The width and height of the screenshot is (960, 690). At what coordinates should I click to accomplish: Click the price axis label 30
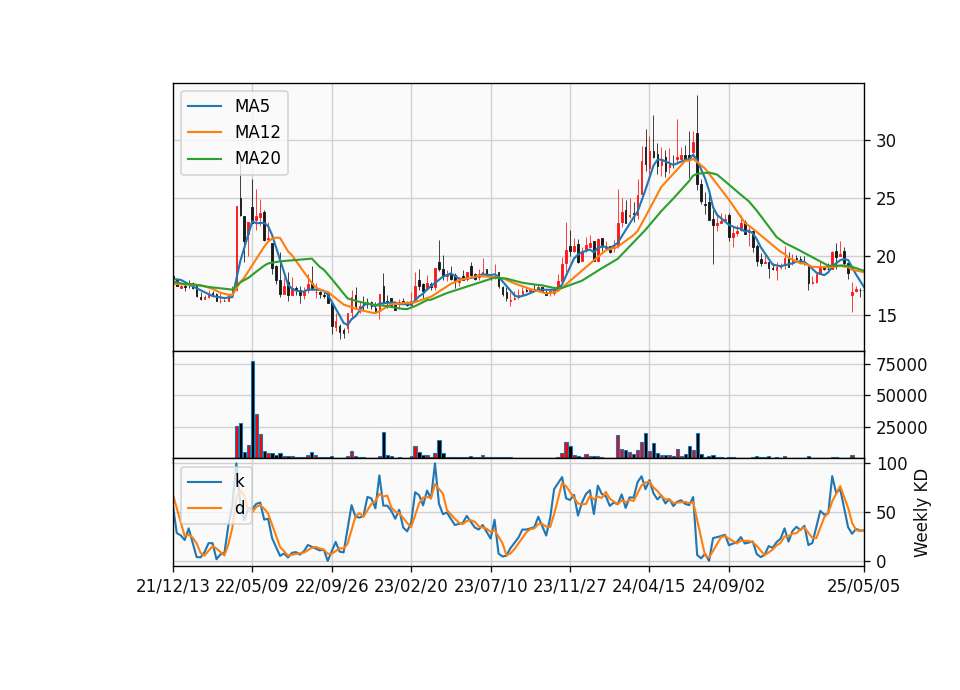(886, 141)
